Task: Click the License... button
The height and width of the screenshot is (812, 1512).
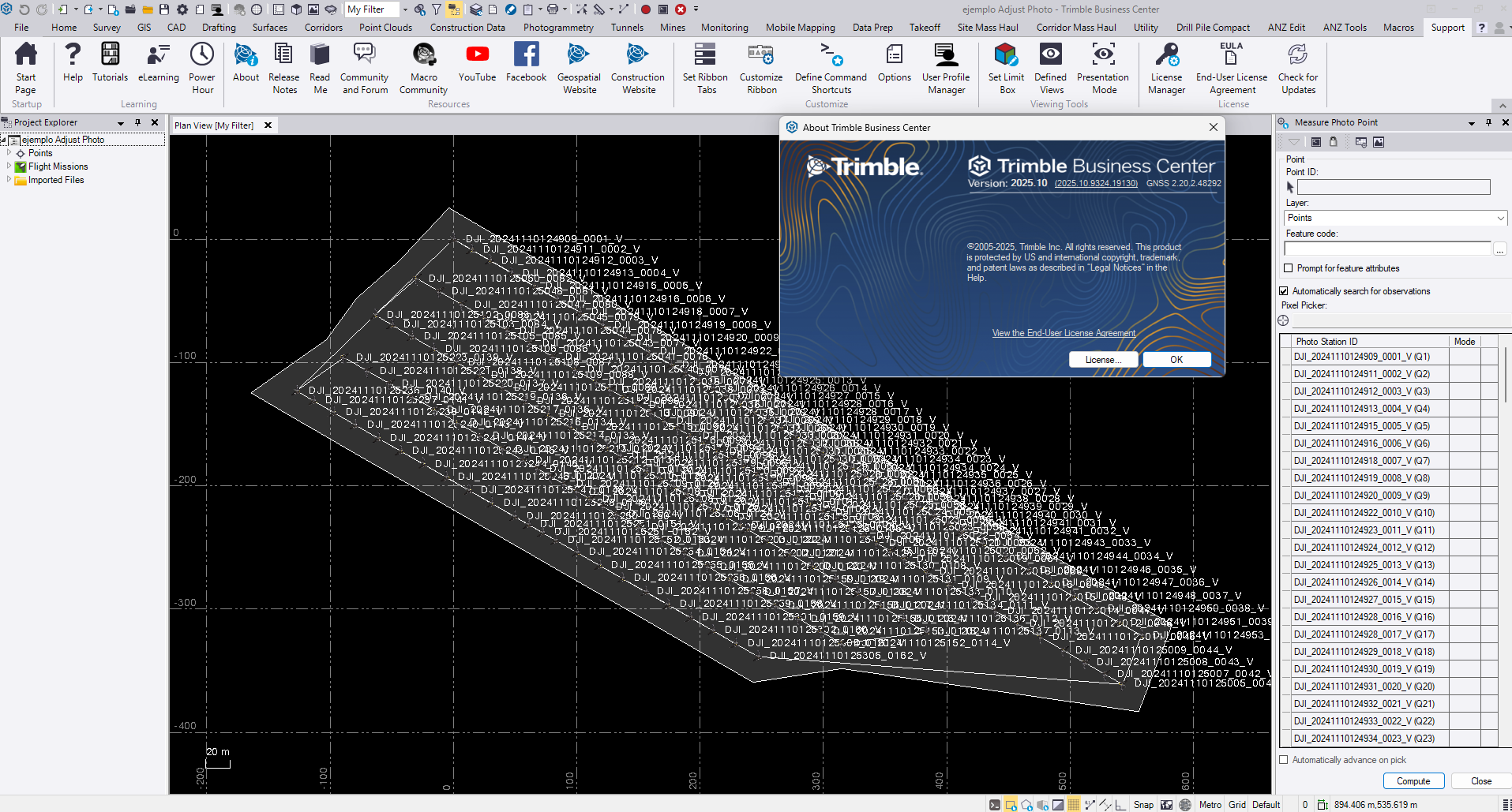Action: (x=1104, y=359)
